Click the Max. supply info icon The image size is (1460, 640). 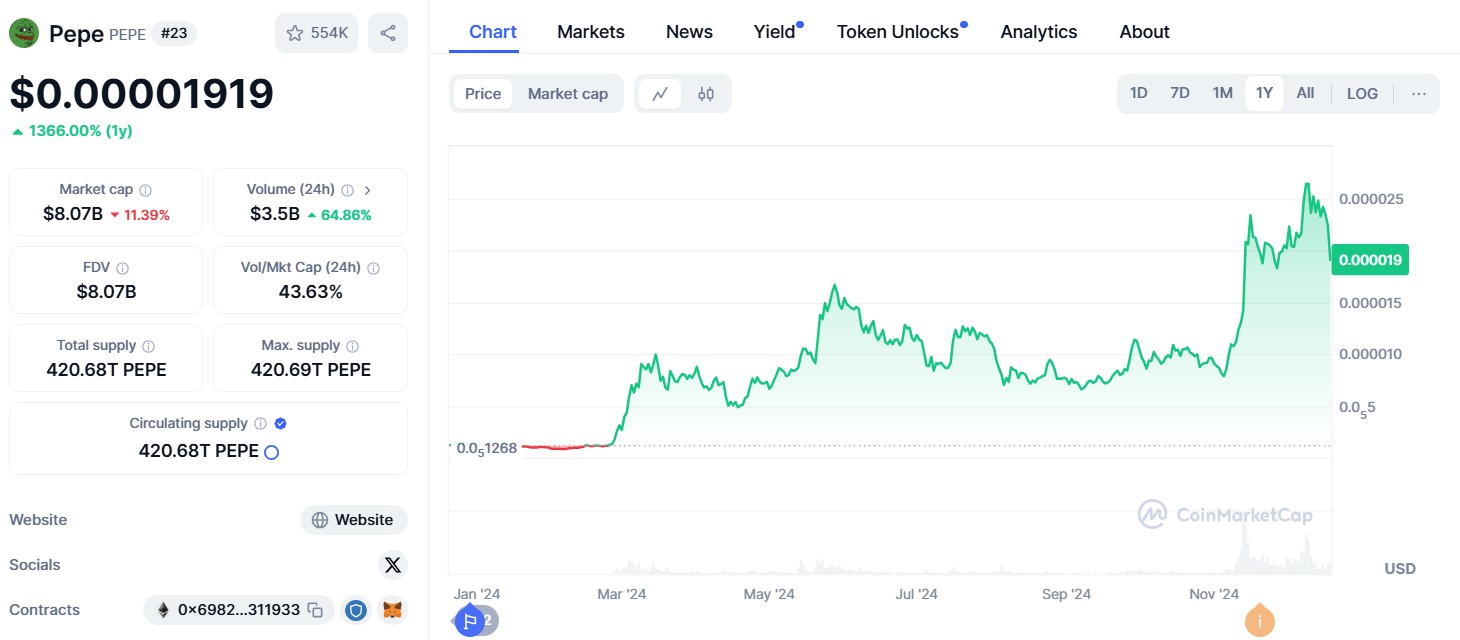[x=352, y=346]
